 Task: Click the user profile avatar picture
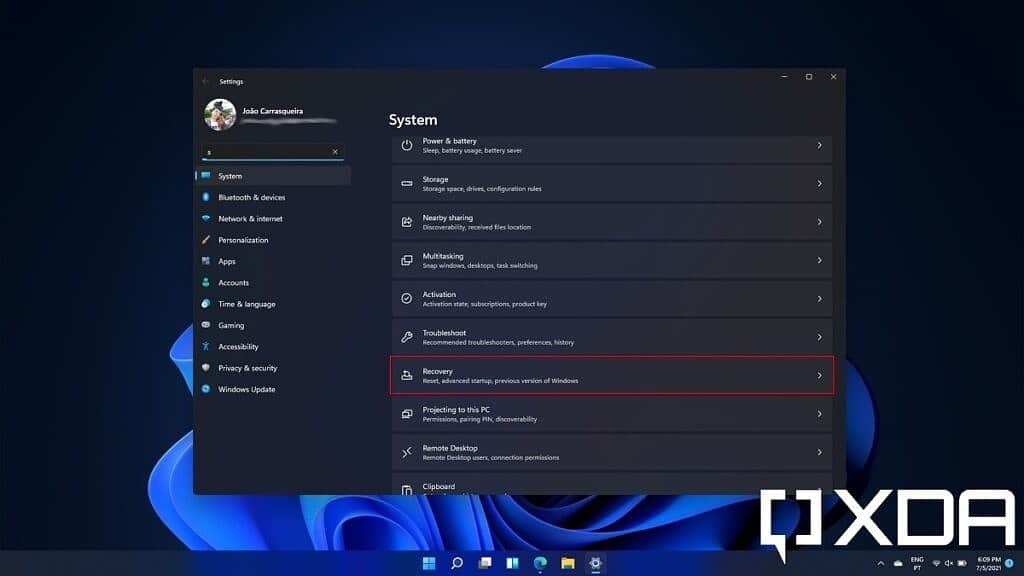click(220, 115)
